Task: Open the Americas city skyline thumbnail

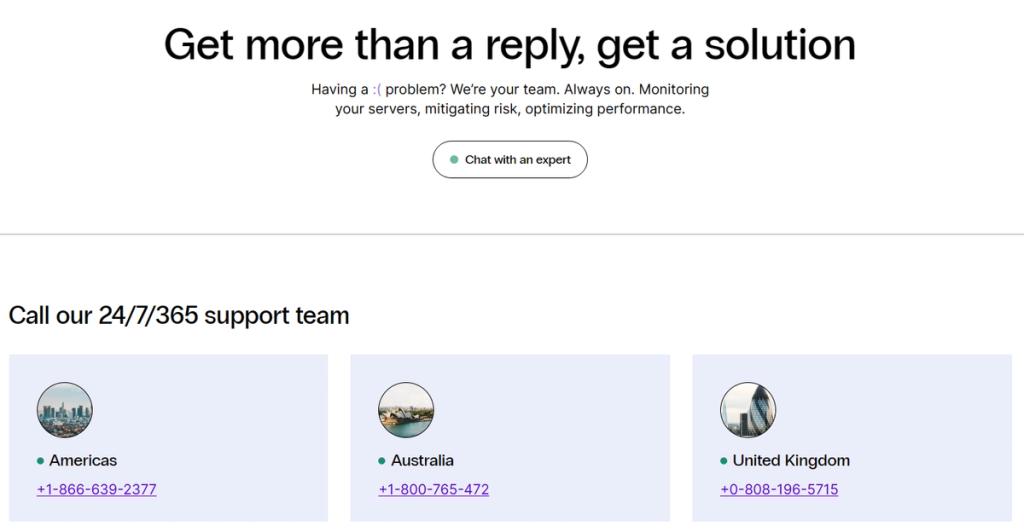Action: (x=65, y=410)
